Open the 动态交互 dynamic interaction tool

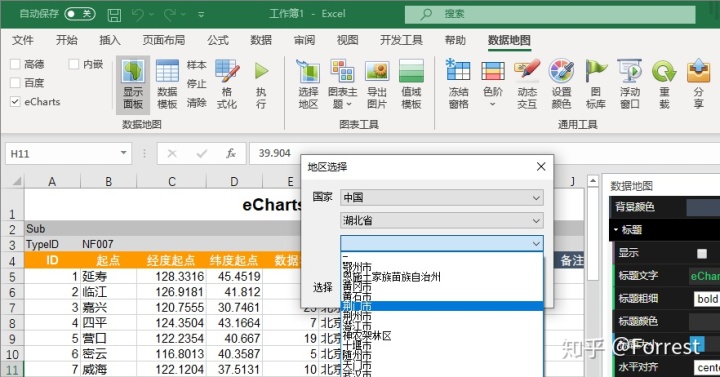(x=527, y=85)
